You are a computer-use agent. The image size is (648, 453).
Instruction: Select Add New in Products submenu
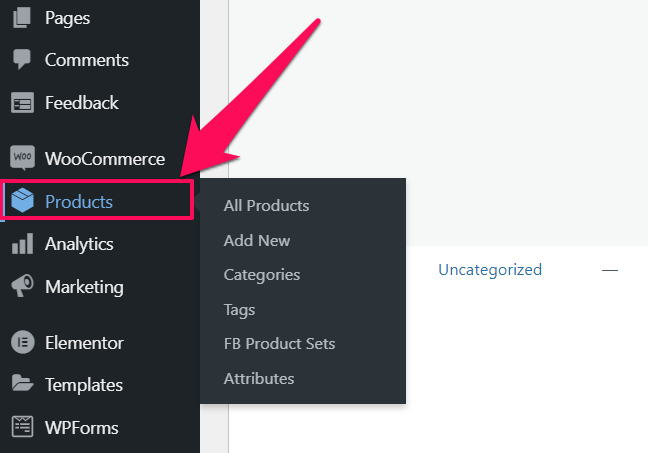click(257, 241)
